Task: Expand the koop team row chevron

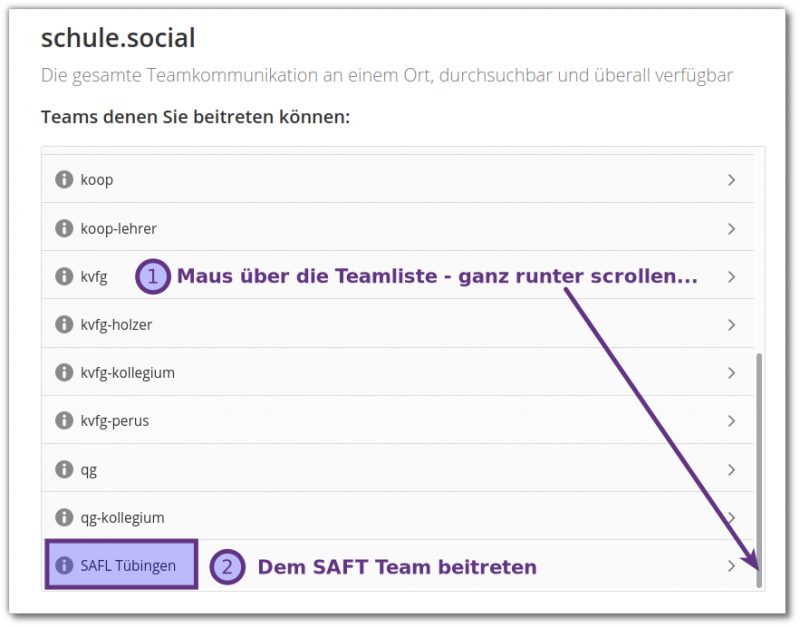Action: [x=731, y=180]
